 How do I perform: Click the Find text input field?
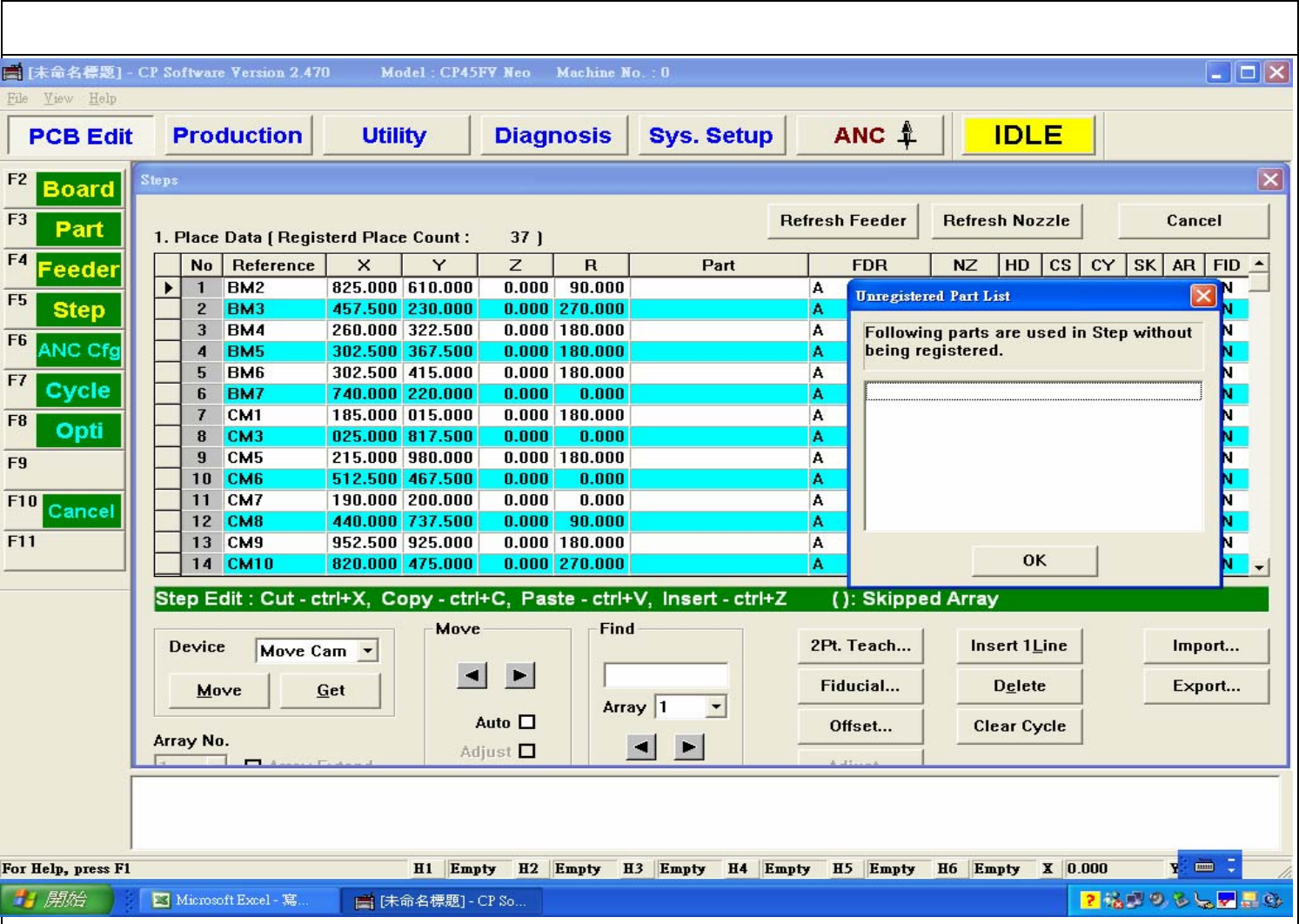pos(666,674)
